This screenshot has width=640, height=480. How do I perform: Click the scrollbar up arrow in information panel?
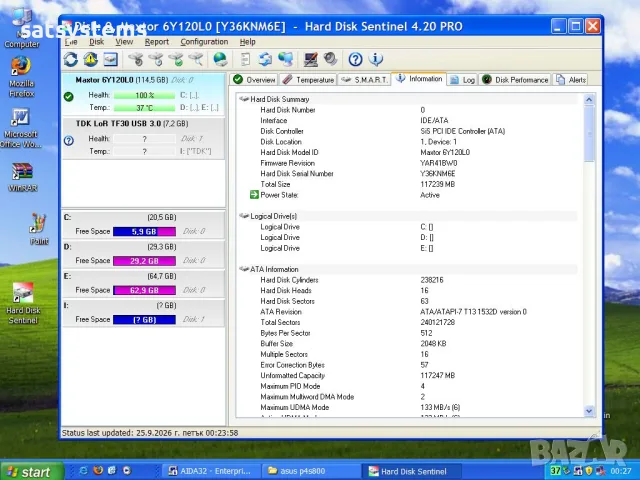coord(589,99)
